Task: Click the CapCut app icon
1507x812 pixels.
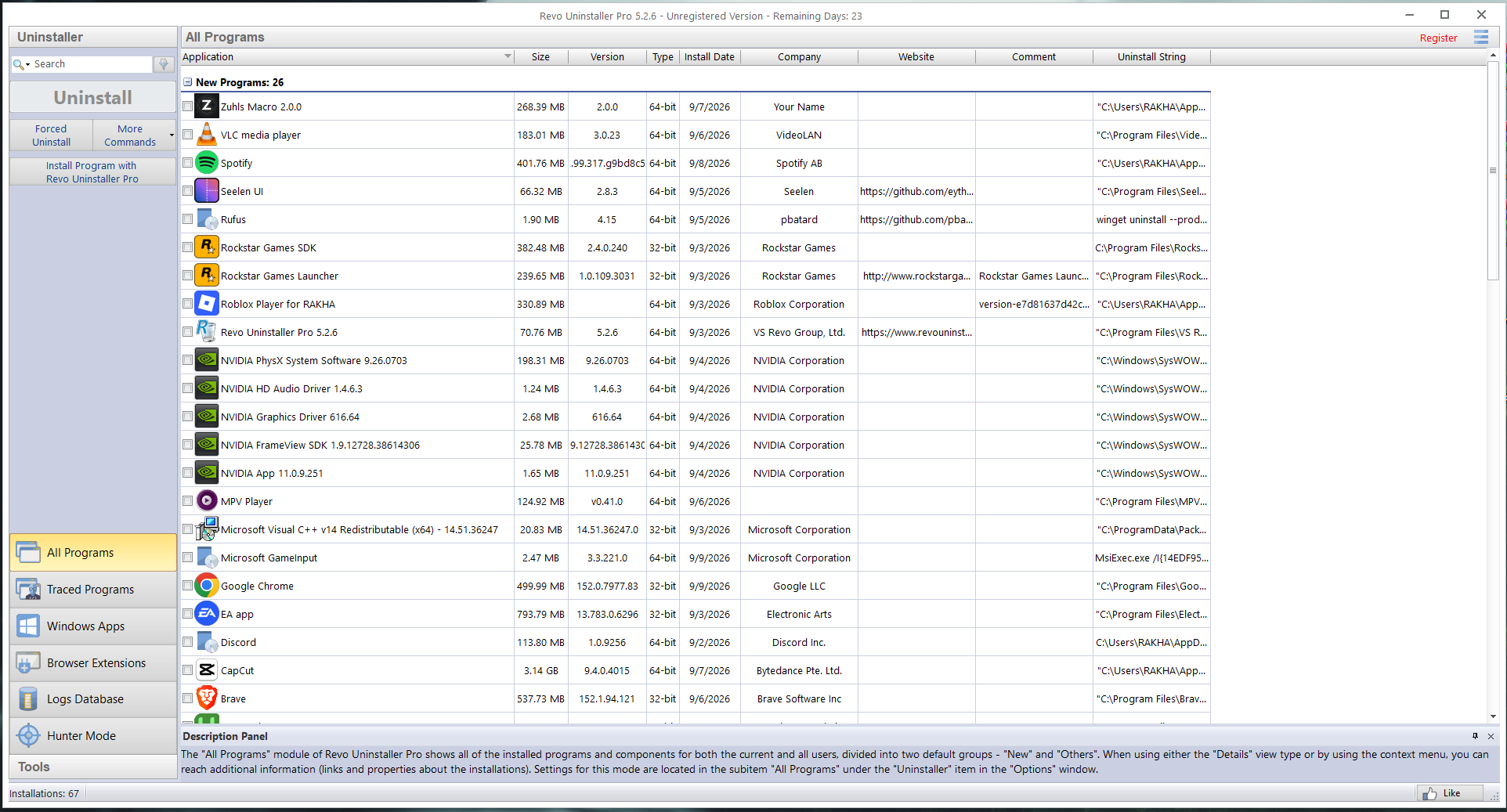Action: tap(207, 670)
